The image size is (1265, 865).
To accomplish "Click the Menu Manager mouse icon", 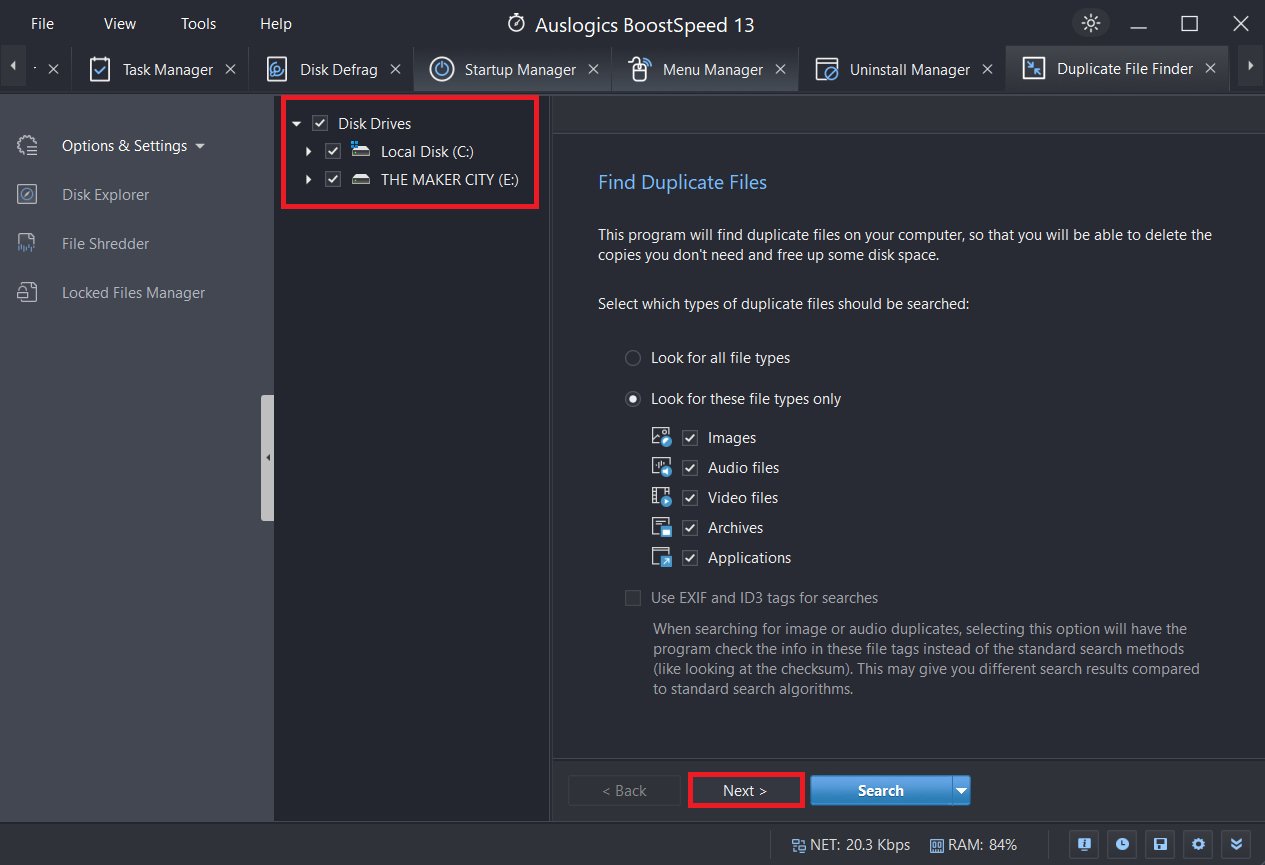I will (640, 69).
